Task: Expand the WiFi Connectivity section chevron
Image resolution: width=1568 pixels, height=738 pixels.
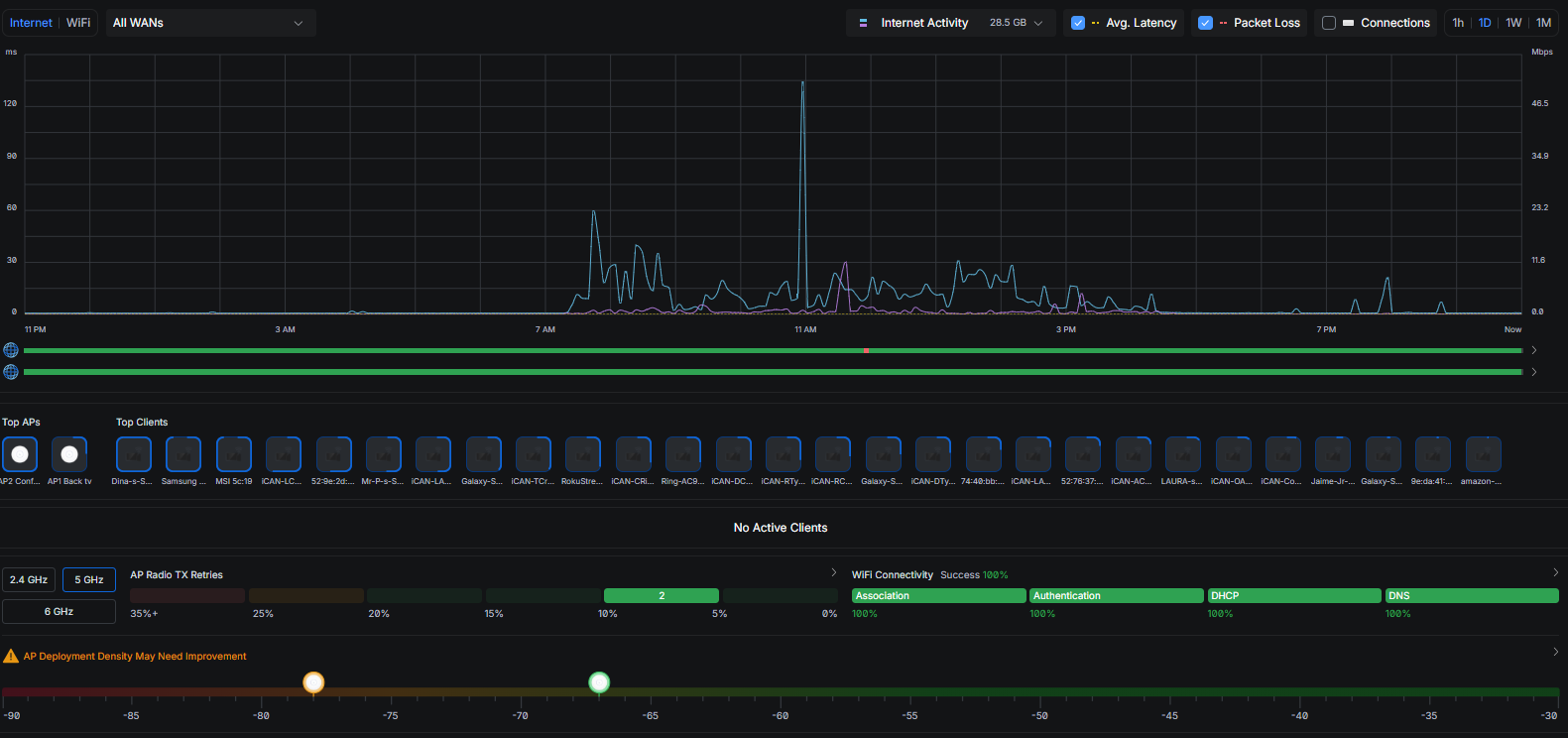Action: 1555,573
